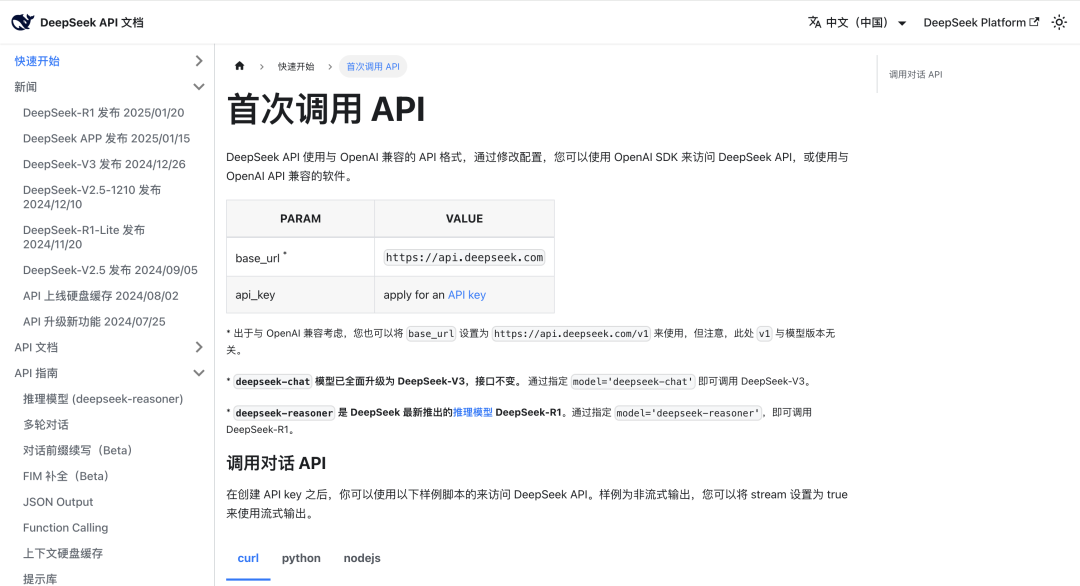This screenshot has width=1080, height=586.
Task: Click the 首次调用 API breadcrumb pill
Action: coord(373,67)
